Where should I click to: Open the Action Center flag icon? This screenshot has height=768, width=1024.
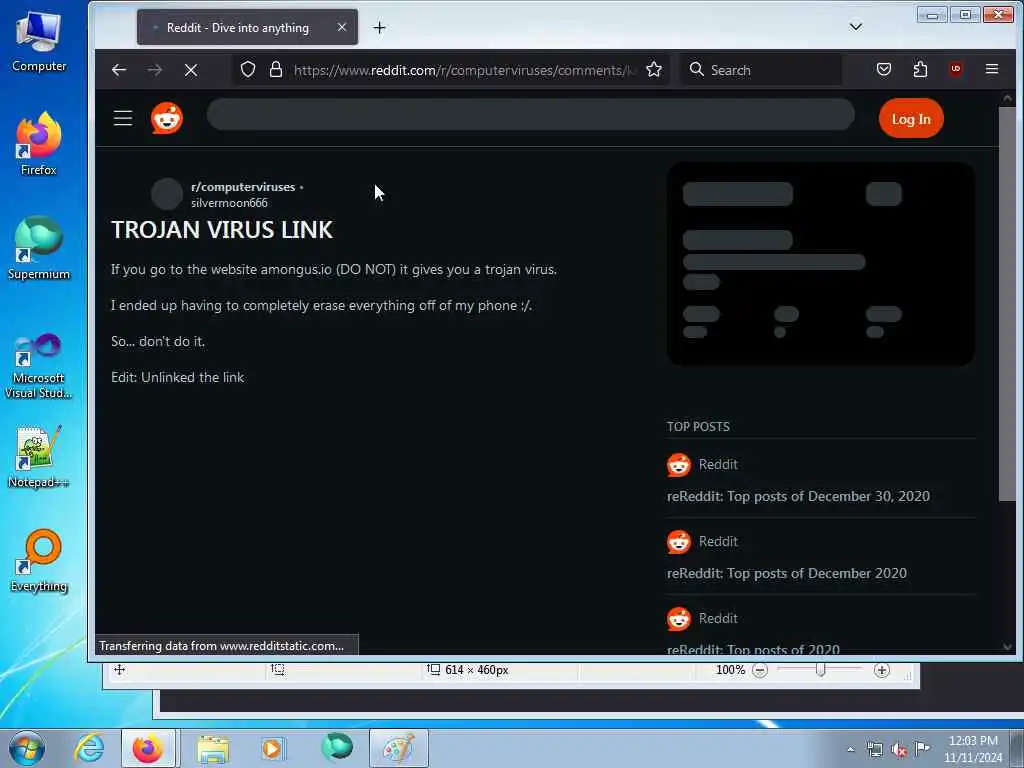922,748
